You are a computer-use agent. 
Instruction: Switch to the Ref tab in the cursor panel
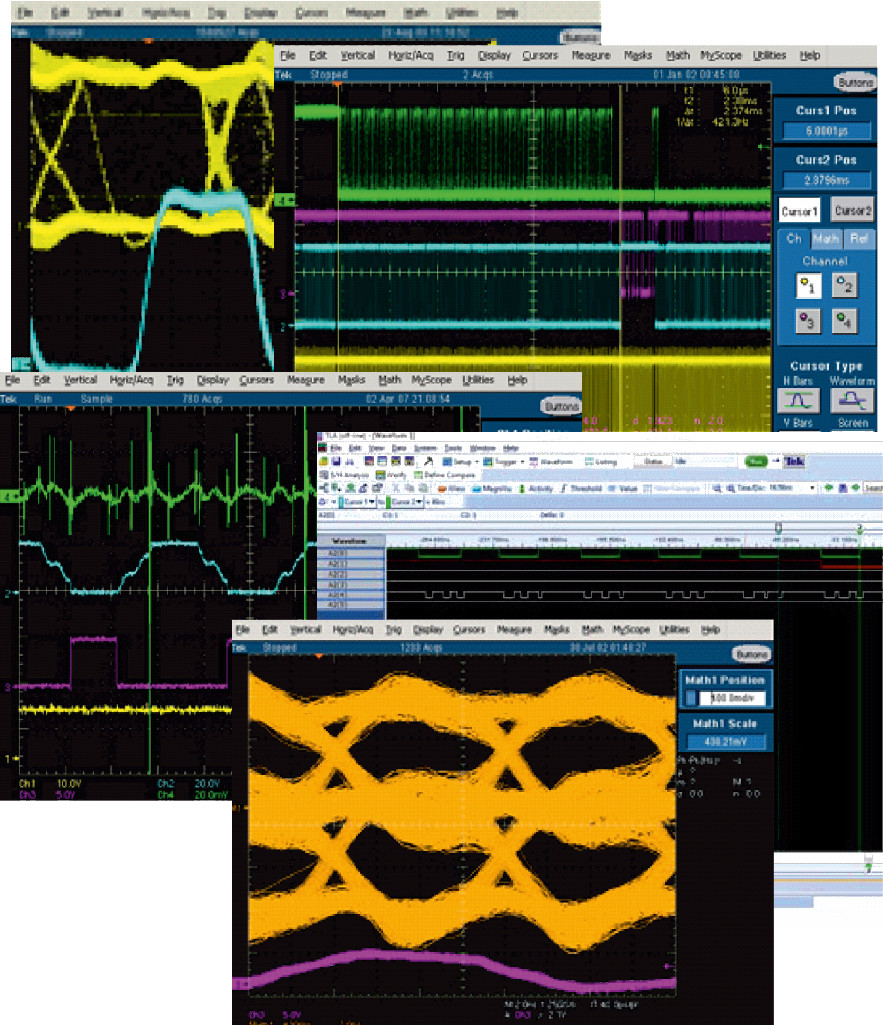click(858, 239)
